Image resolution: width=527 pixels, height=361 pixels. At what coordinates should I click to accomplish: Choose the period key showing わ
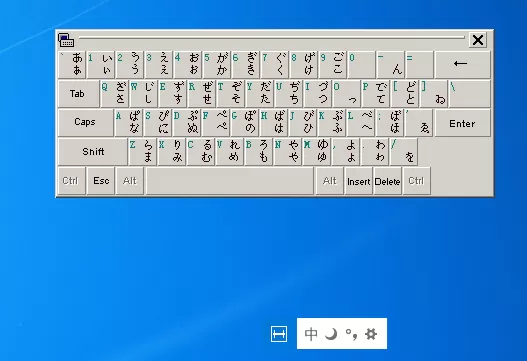tap(374, 152)
